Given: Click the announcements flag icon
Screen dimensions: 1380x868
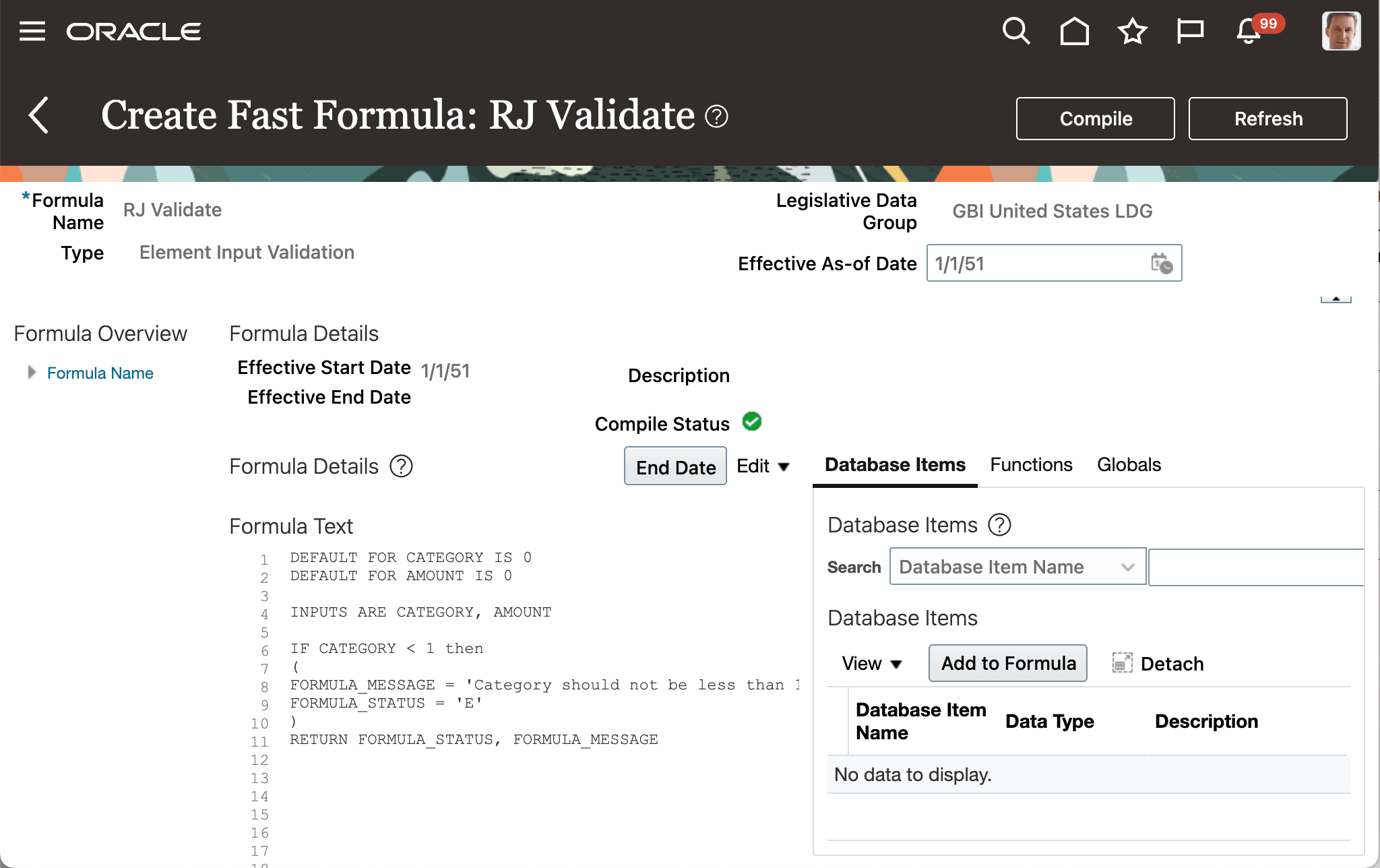Looking at the screenshot, I should point(1190,30).
